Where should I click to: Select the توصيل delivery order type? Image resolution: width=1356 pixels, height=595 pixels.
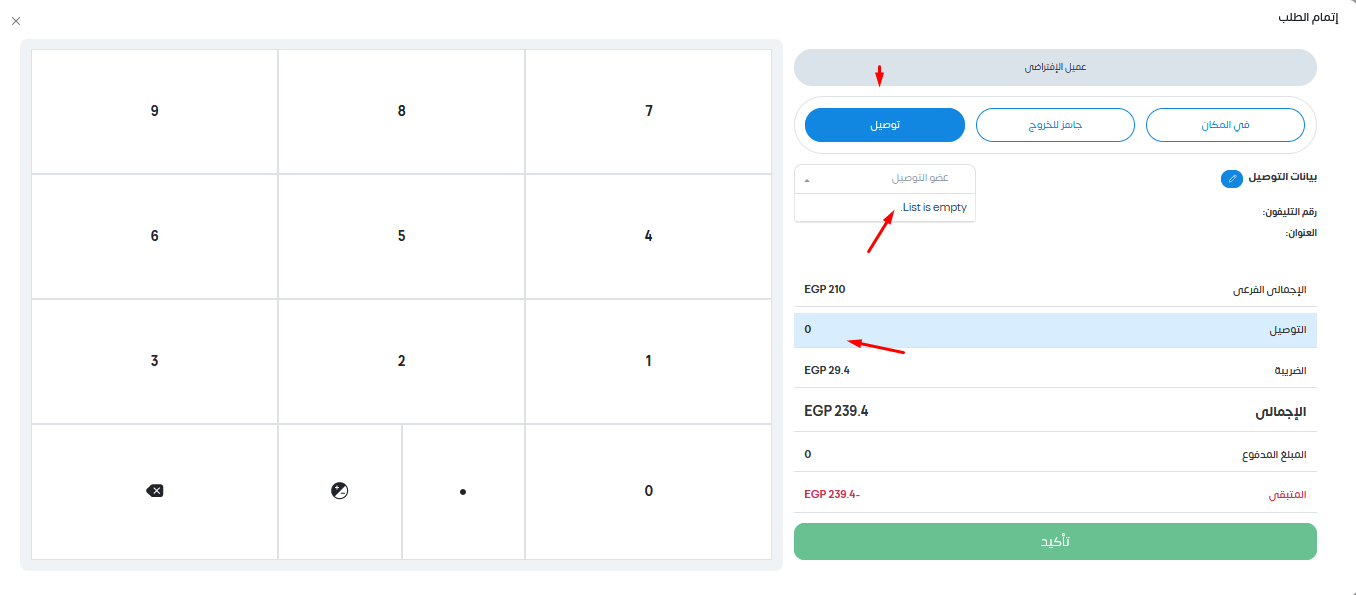coord(885,125)
